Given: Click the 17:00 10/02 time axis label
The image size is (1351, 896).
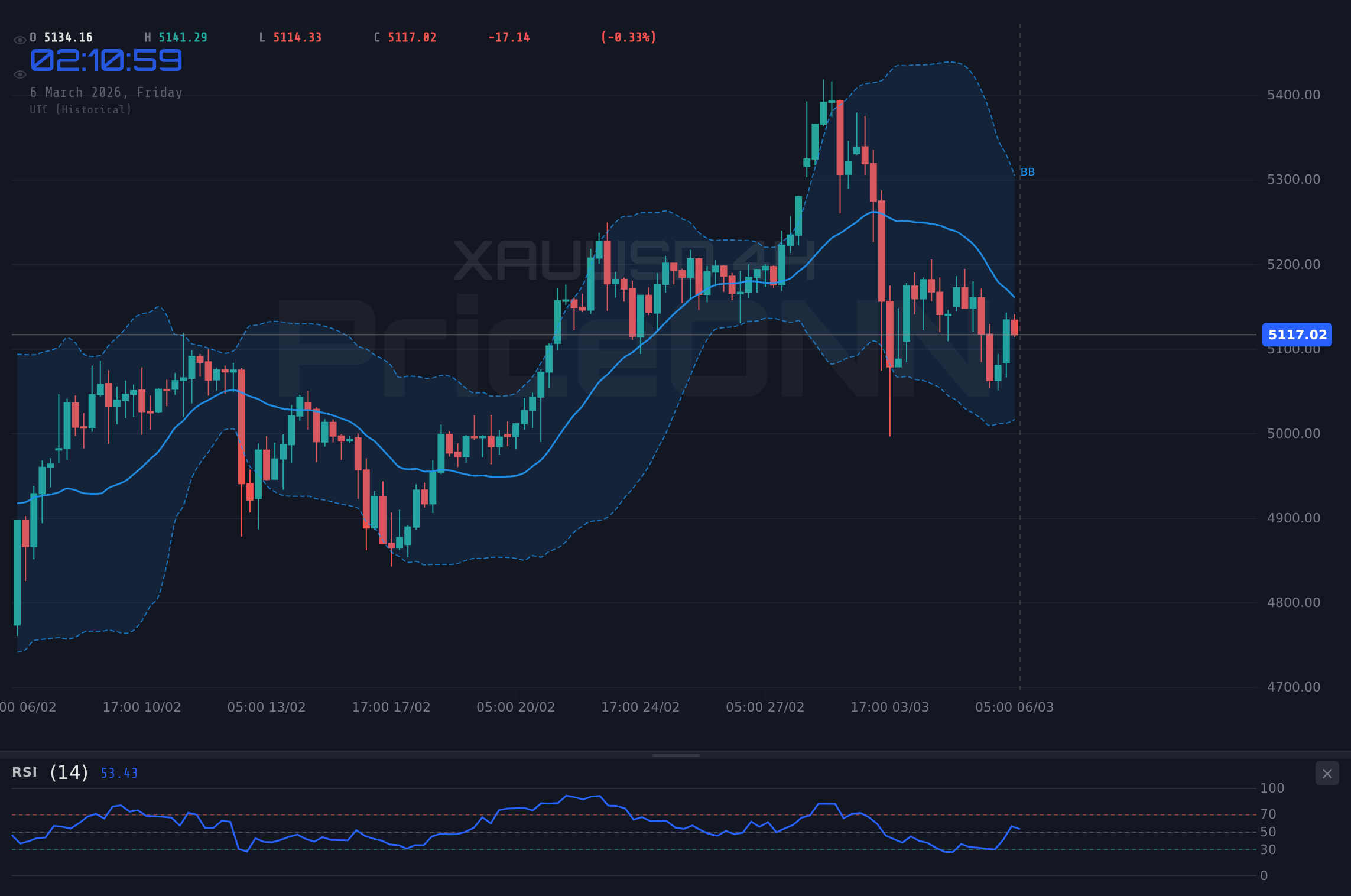Looking at the screenshot, I should pyautogui.click(x=142, y=707).
